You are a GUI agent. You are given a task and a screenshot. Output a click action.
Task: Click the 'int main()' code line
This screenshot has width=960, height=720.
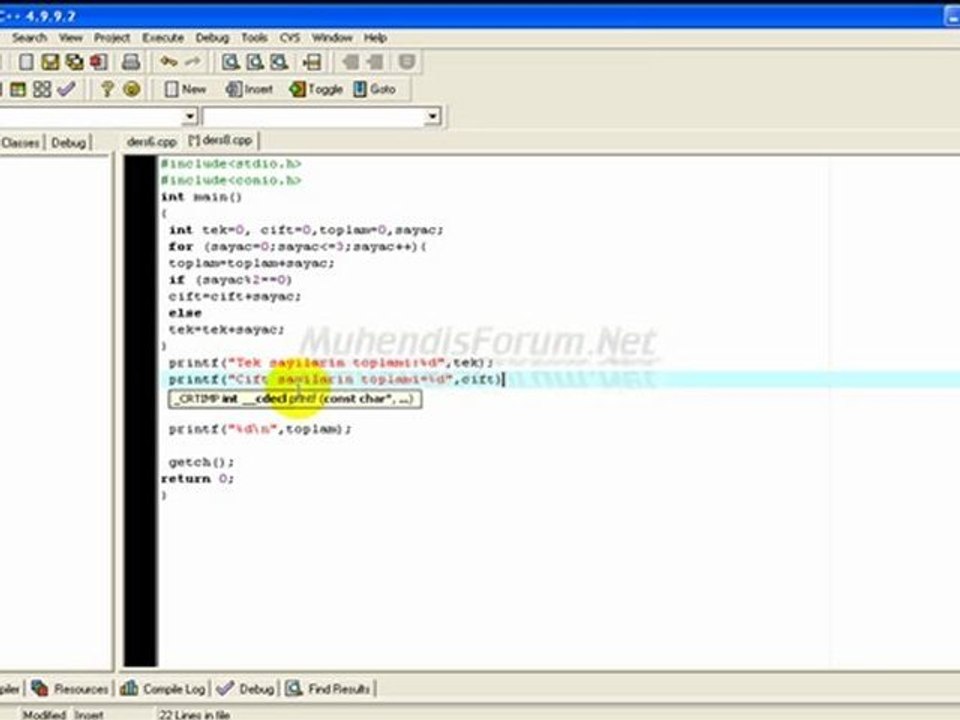tap(201, 197)
